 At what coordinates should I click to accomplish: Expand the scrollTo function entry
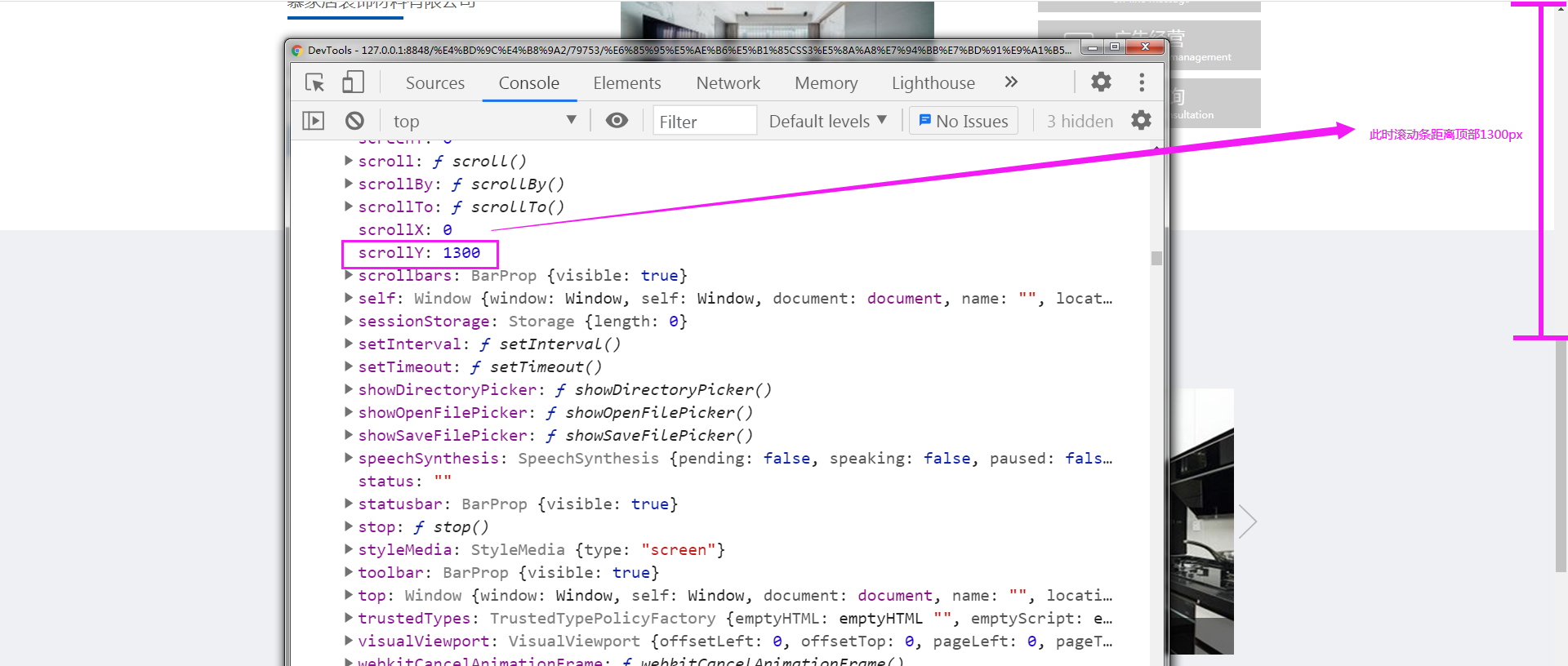(x=349, y=206)
